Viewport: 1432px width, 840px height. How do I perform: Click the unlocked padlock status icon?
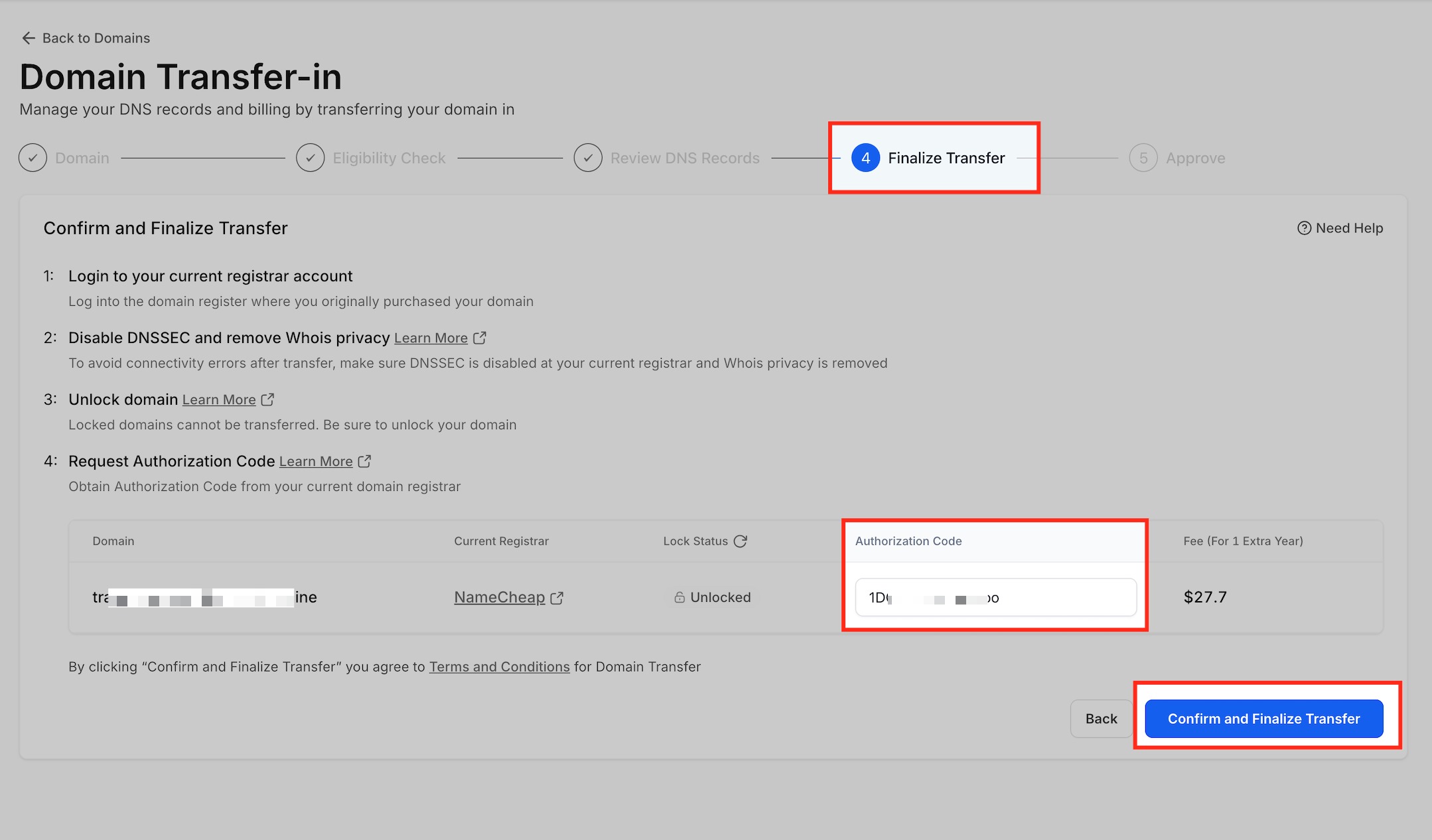point(680,597)
